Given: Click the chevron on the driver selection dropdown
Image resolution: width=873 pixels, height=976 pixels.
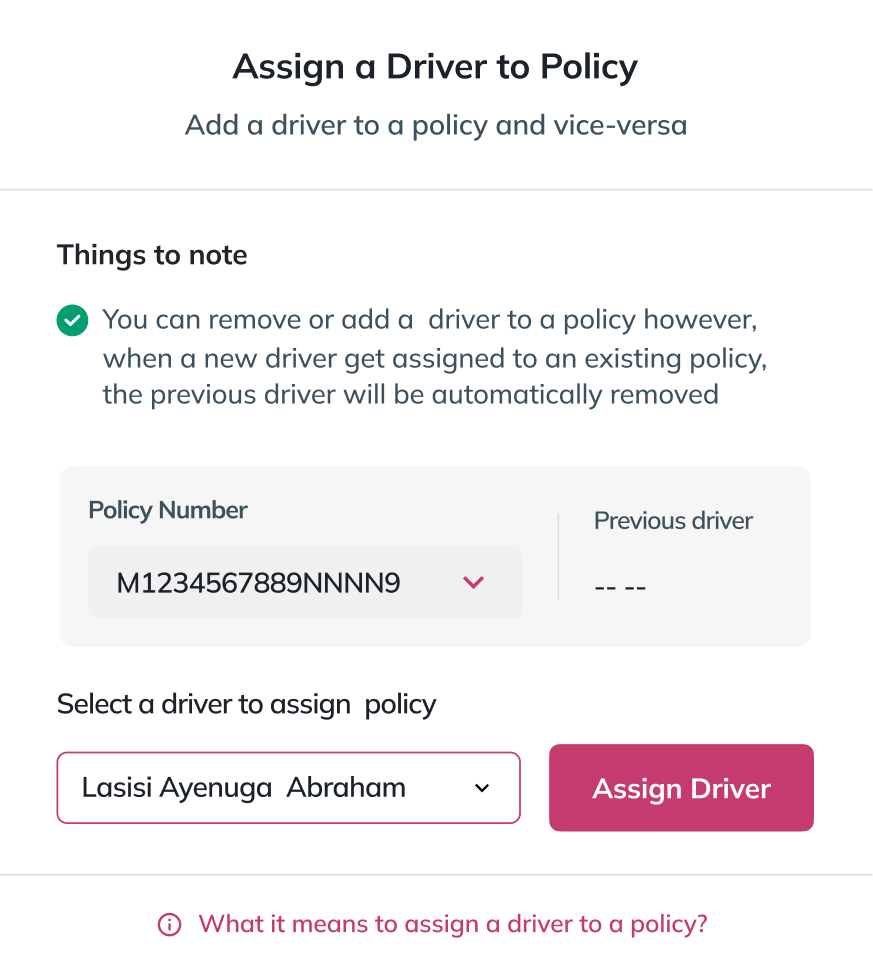Looking at the screenshot, I should [482, 788].
